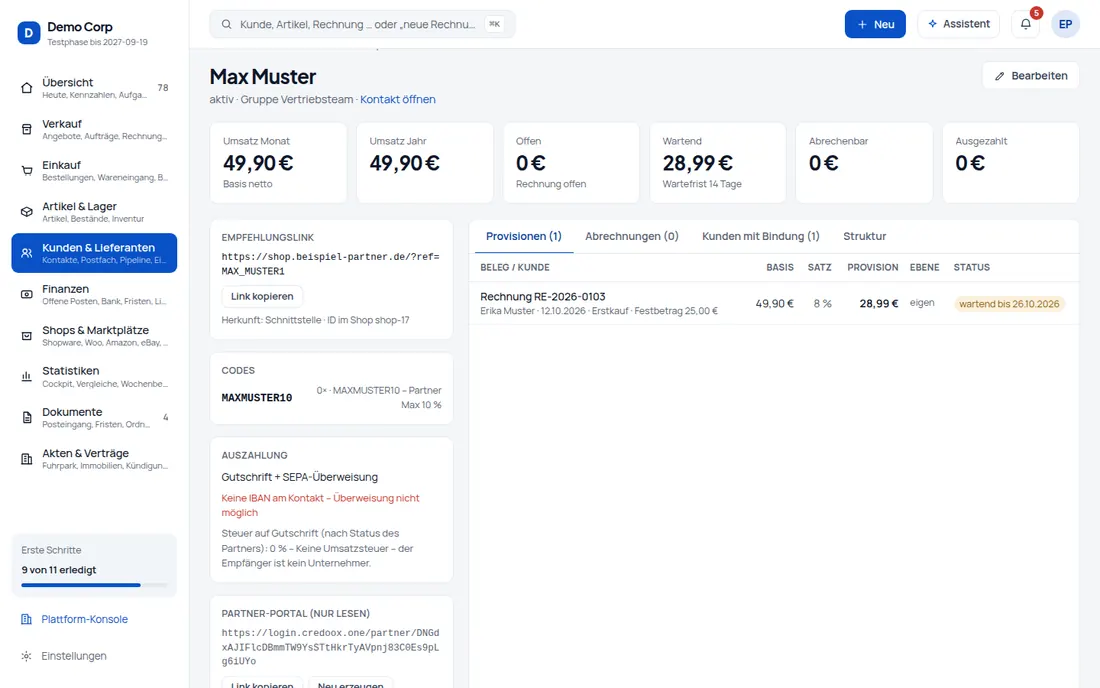This screenshot has height=688, width=1100.
Task: Click the Statistiken bar chart icon
Action: tap(27, 377)
